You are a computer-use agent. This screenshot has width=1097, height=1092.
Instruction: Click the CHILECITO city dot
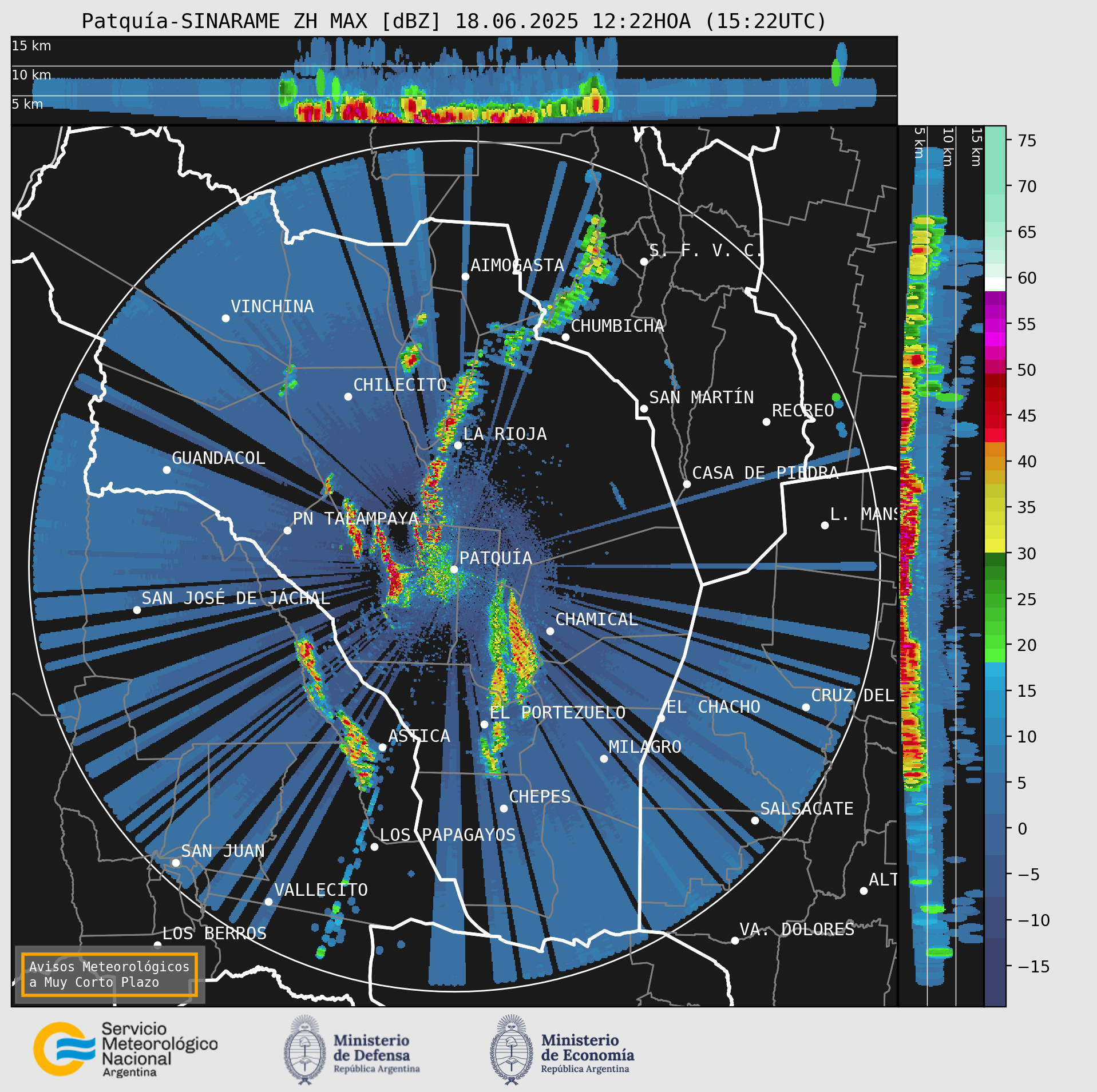(x=348, y=396)
